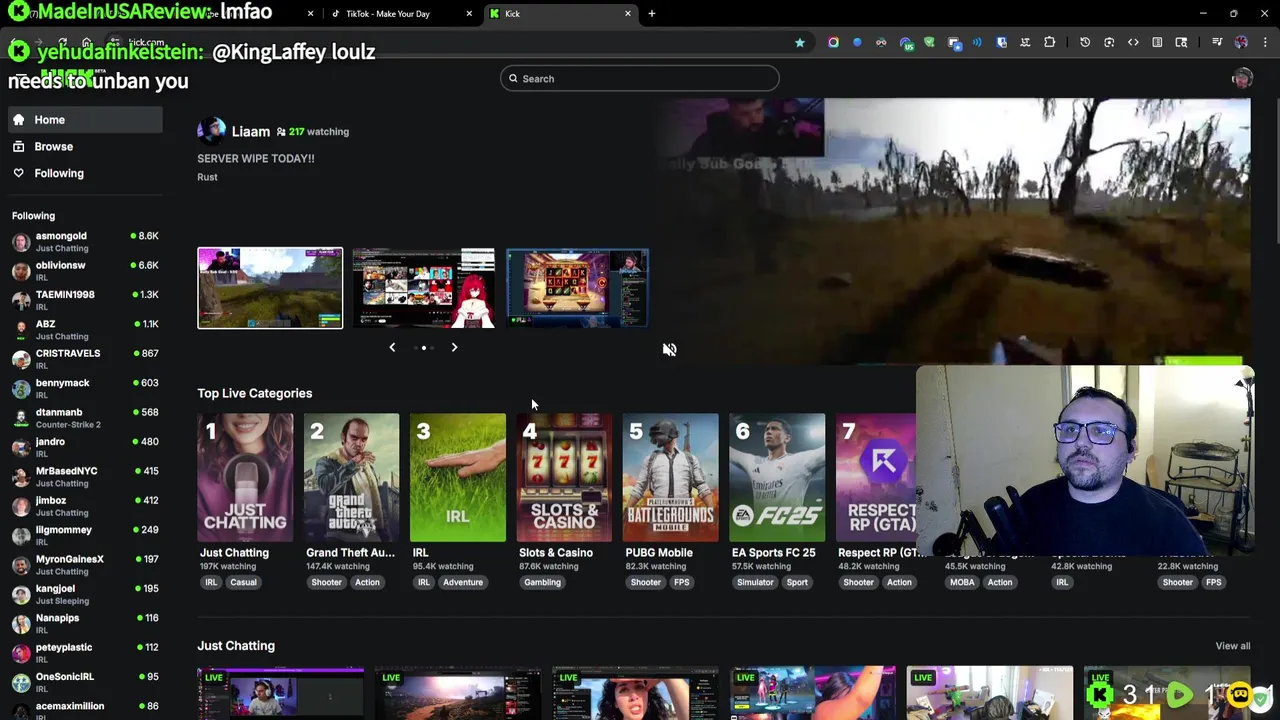The width and height of the screenshot is (1280, 720).
Task: Open MrBasedNYC in Following list
Action: (85, 477)
